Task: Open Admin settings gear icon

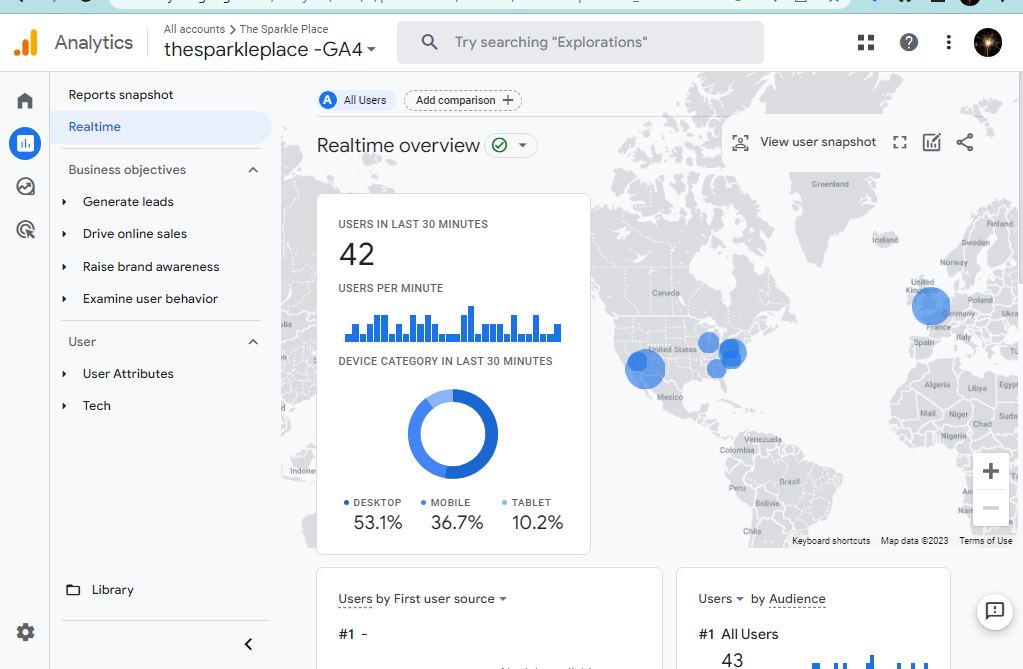Action: point(25,632)
